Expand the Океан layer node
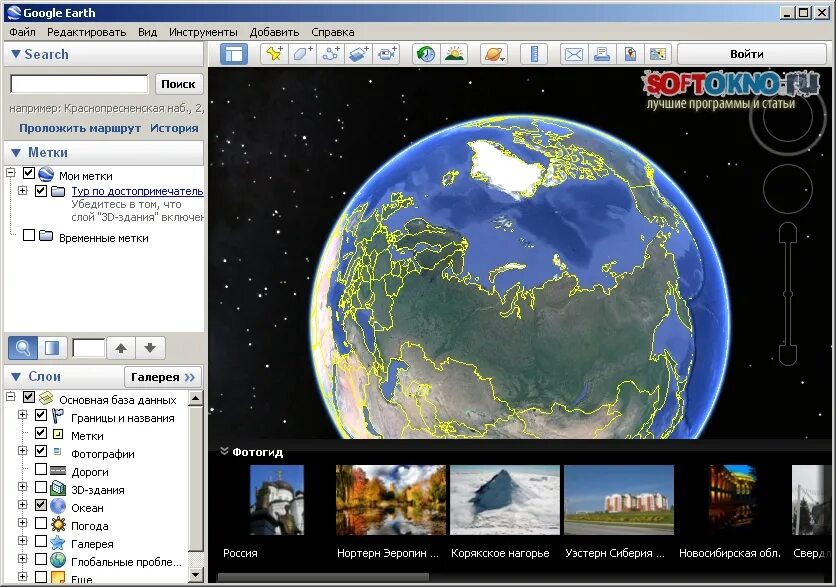The image size is (836, 587). tap(22, 504)
